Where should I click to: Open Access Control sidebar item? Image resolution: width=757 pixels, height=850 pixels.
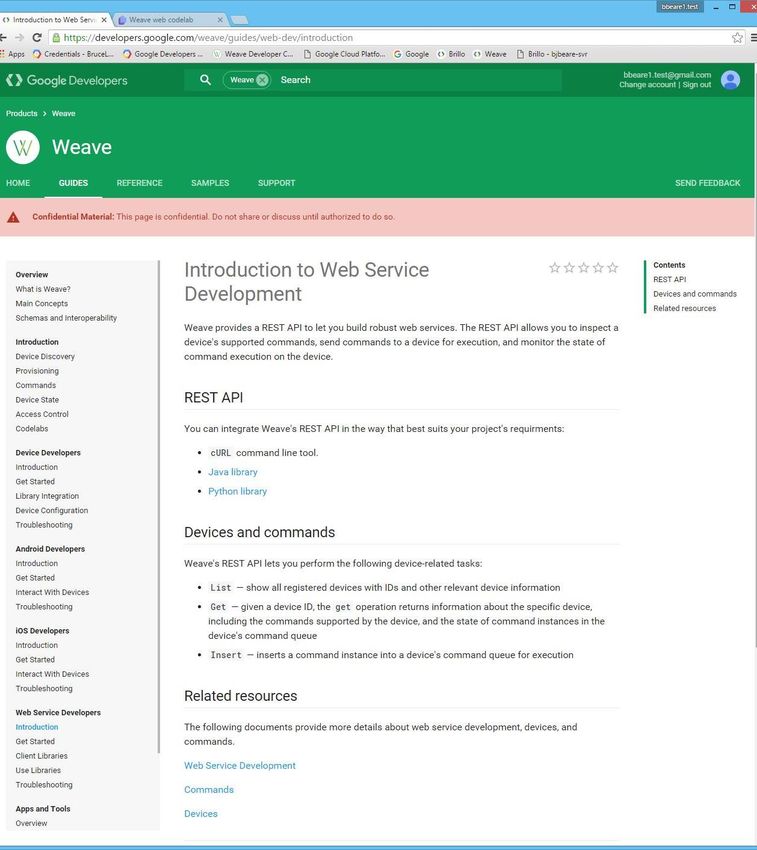tap(42, 414)
